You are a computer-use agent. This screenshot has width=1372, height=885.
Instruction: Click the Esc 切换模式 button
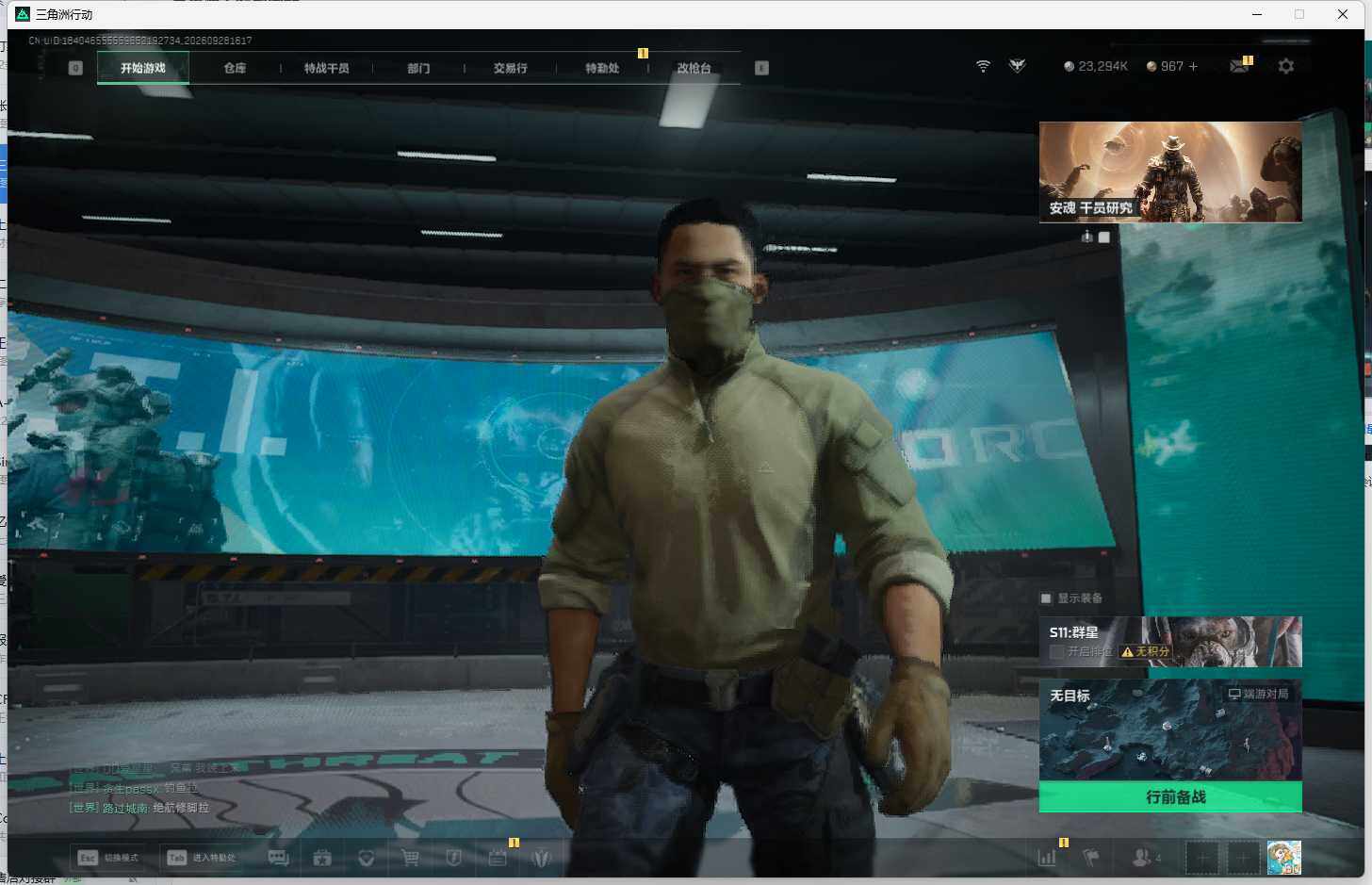tap(108, 858)
